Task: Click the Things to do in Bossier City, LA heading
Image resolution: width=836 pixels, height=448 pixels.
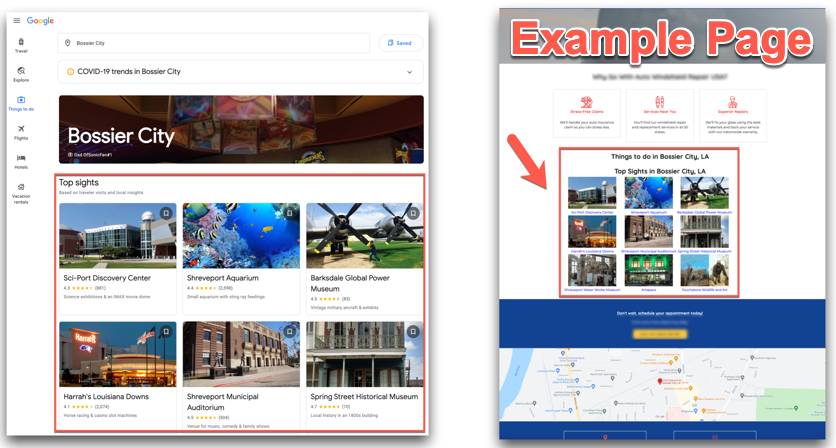Action: click(x=660, y=157)
